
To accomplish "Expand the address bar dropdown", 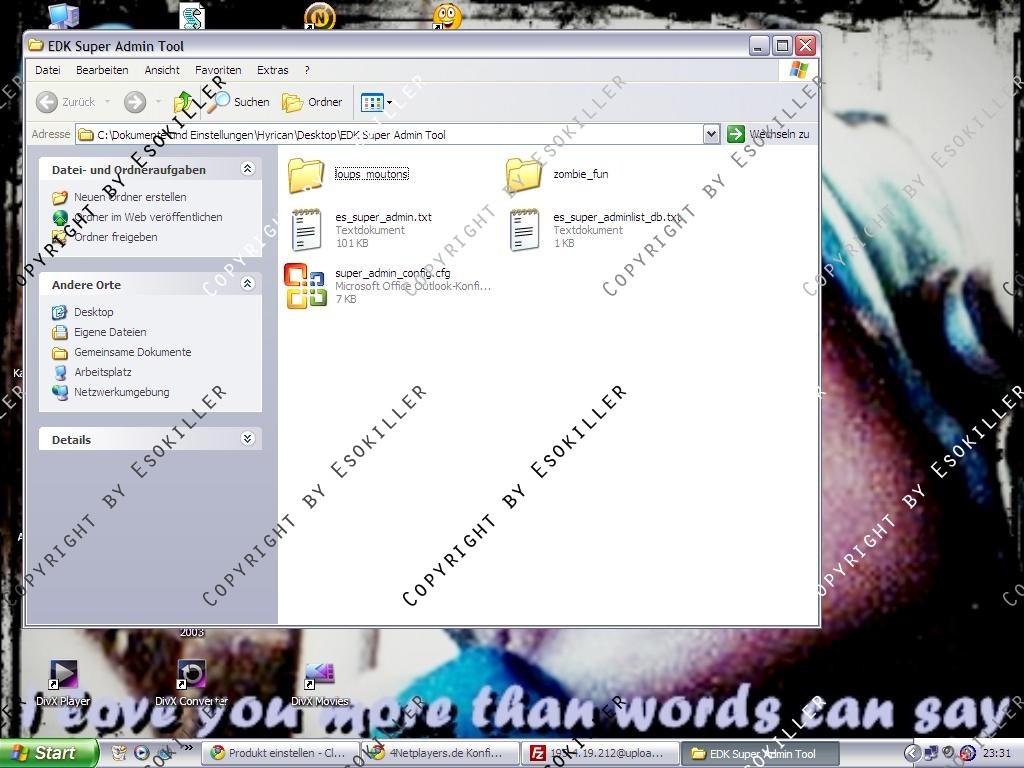I will [x=711, y=134].
